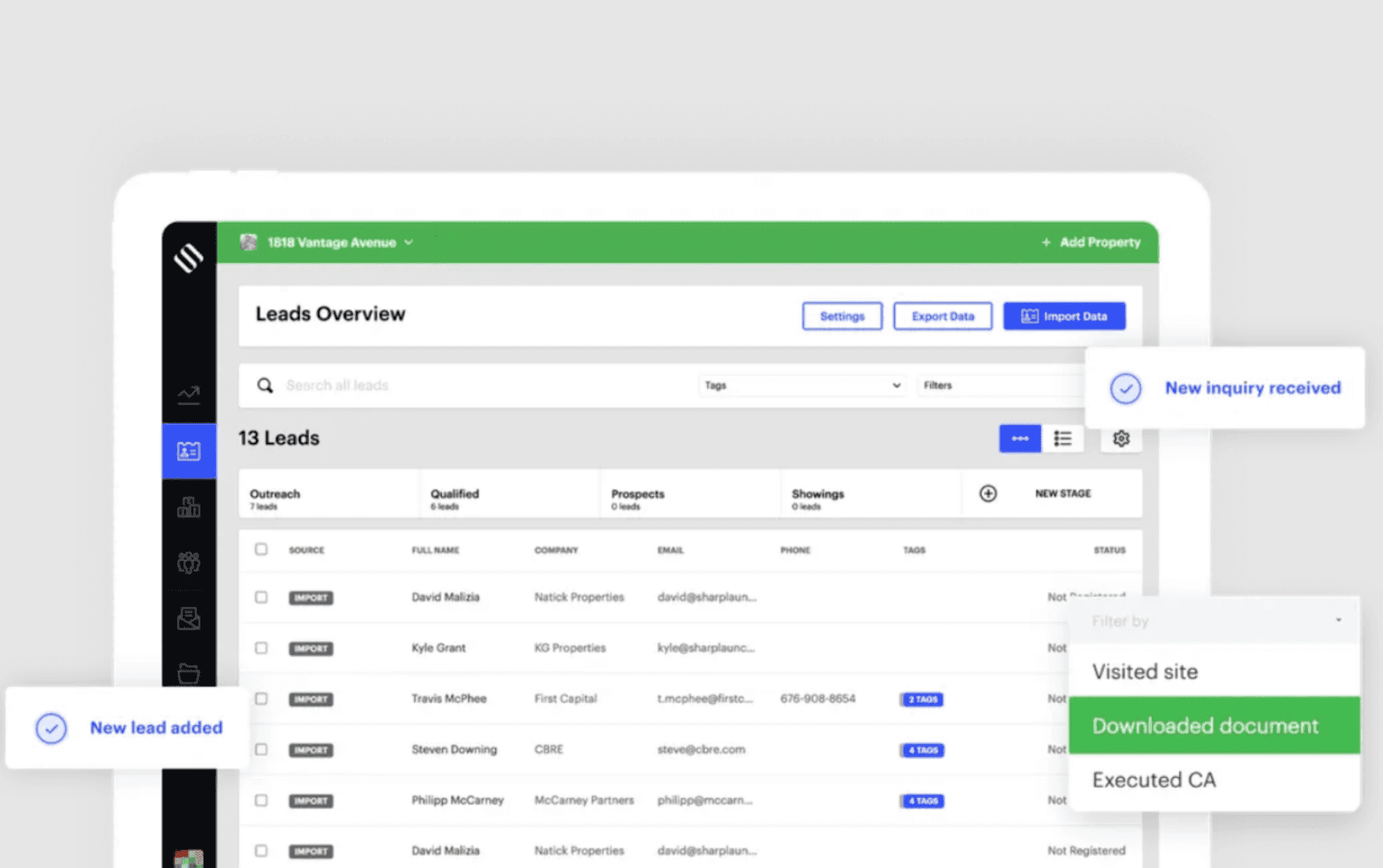Click IMPORT badge for Kyle Grant
Viewport: 1383px width, 868px height.
coord(310,648)
